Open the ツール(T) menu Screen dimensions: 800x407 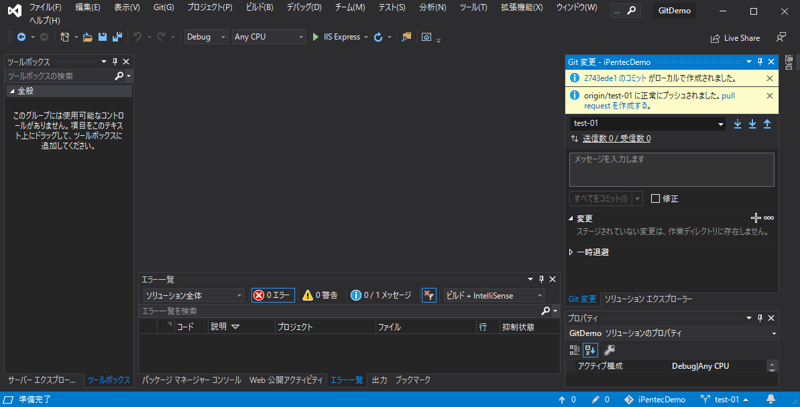[473, 8]
